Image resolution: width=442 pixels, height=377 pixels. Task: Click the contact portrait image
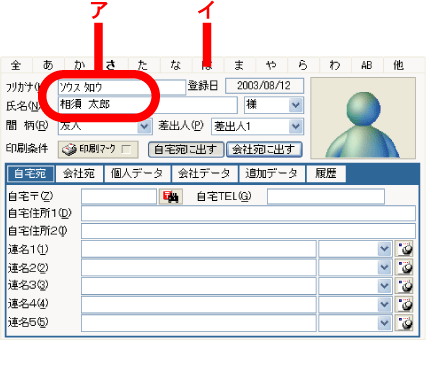pos(363,118)
